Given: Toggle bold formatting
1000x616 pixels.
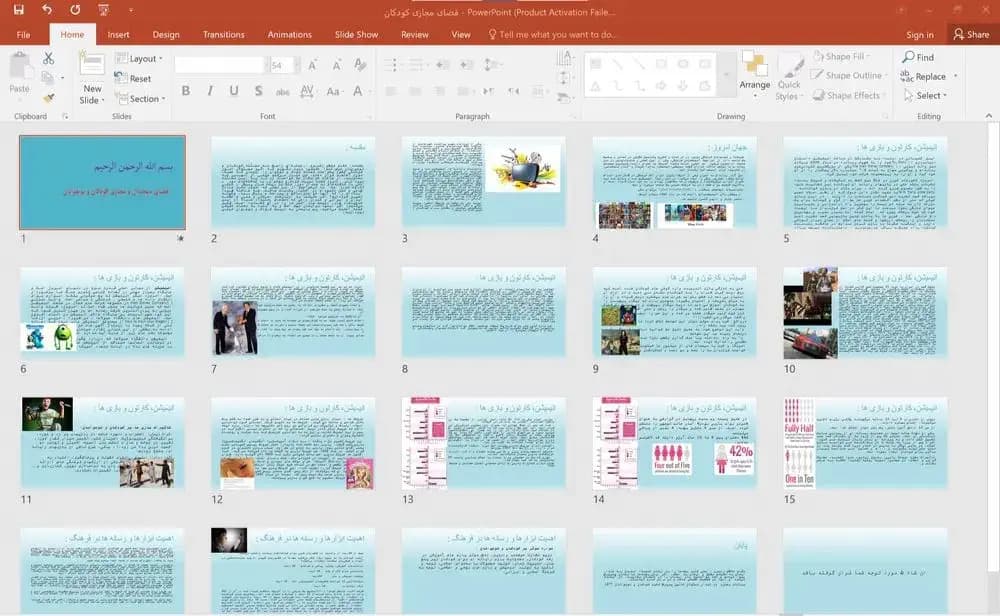Looking at the screenshot, I should (x=186, y=91).
